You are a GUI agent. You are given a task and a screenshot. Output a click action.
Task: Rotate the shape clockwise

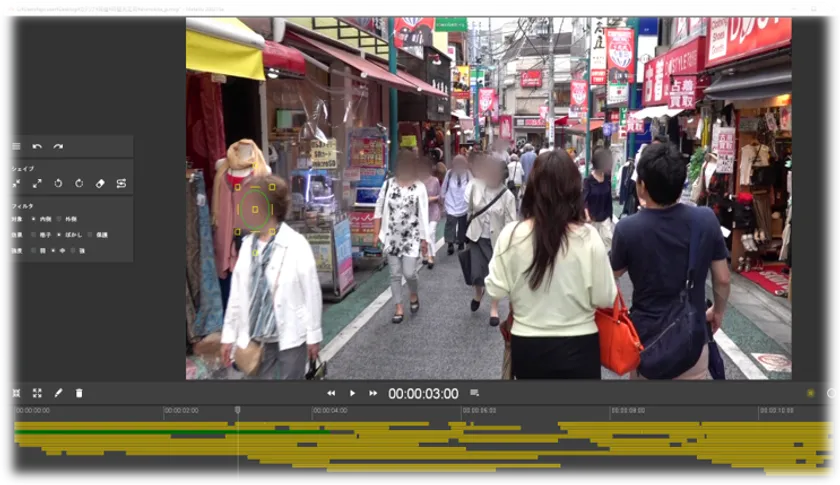click(79, 184)
